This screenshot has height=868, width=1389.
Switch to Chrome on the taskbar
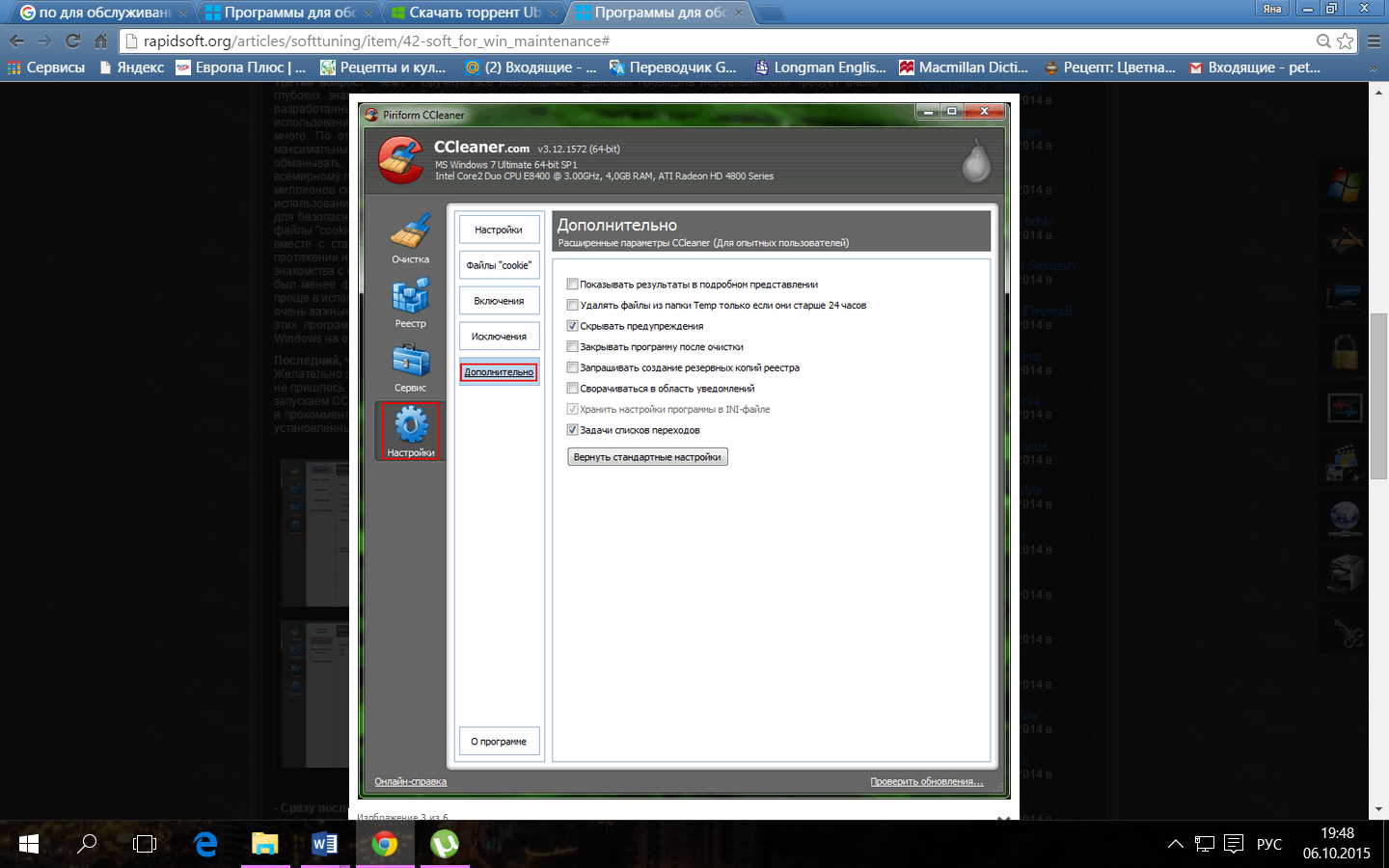click(x=385, y=844)
